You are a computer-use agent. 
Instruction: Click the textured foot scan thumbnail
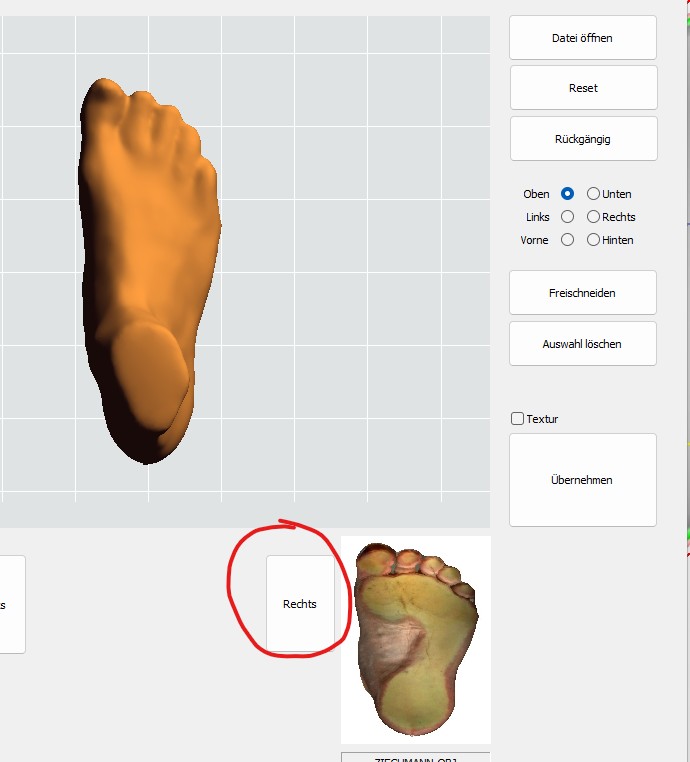pyautogui.click(x=415, y=640)
